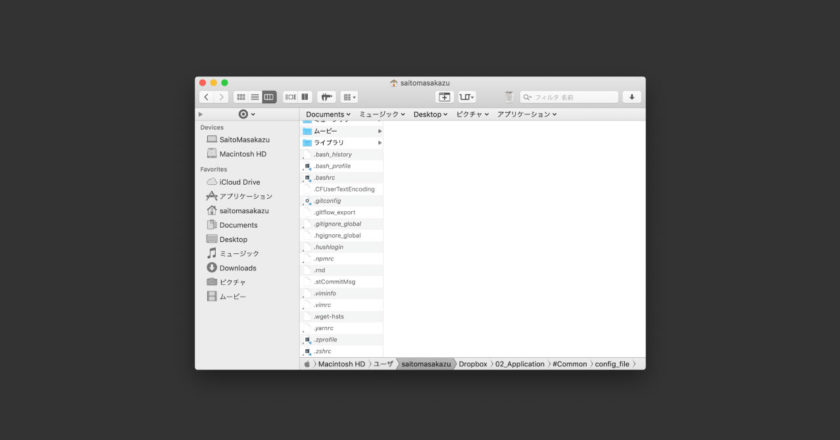Toggle the dual pane browser button
This screenshot has width=840, height=440.
point(305,97)
